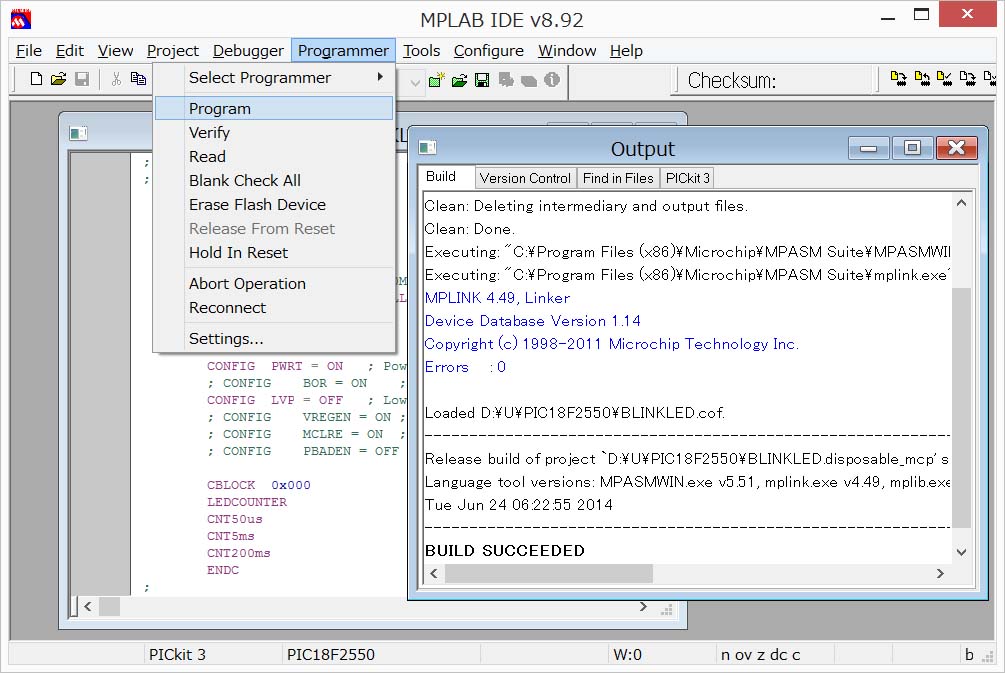The width and height of the screenshot is (1005, 673).
Task: Click PICkit 3 in the status bar
Action: point(177,654)
